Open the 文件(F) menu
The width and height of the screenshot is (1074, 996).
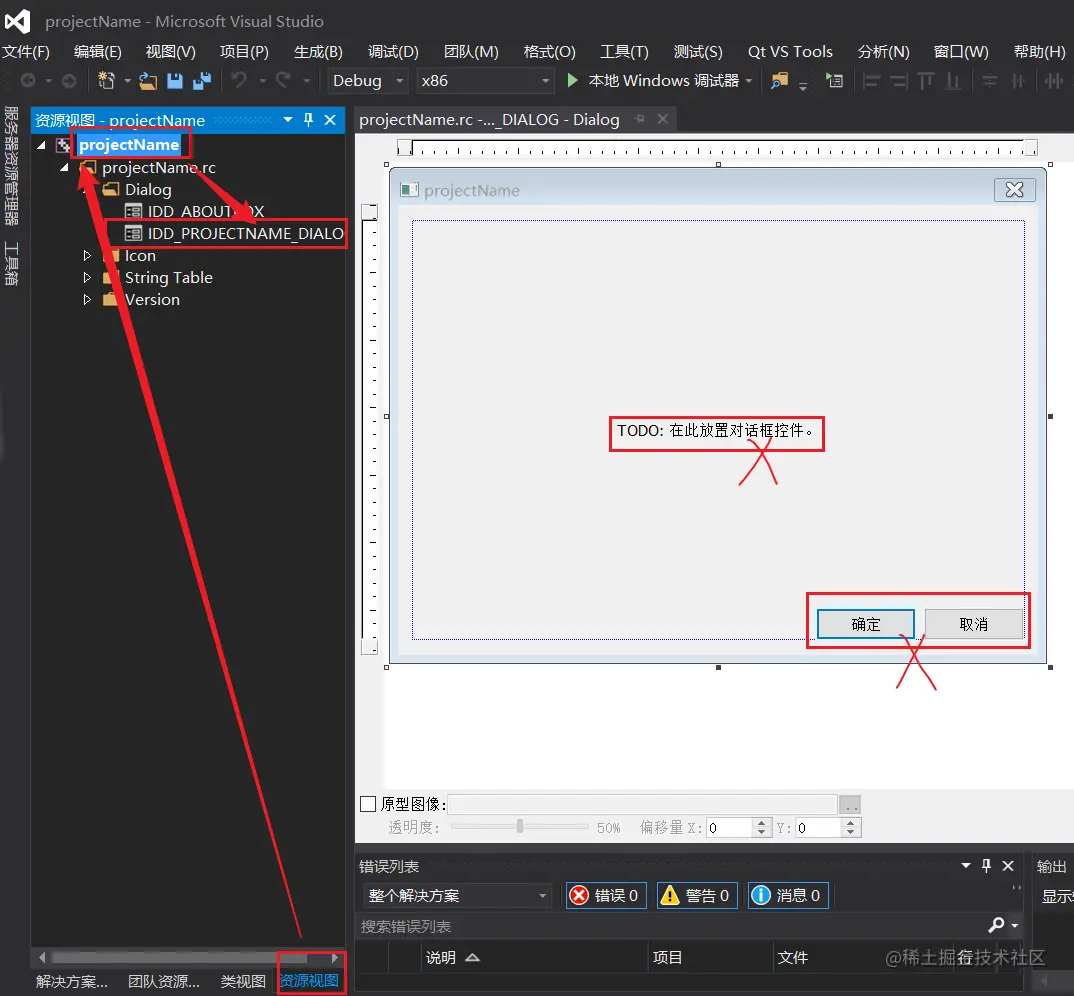26,52
